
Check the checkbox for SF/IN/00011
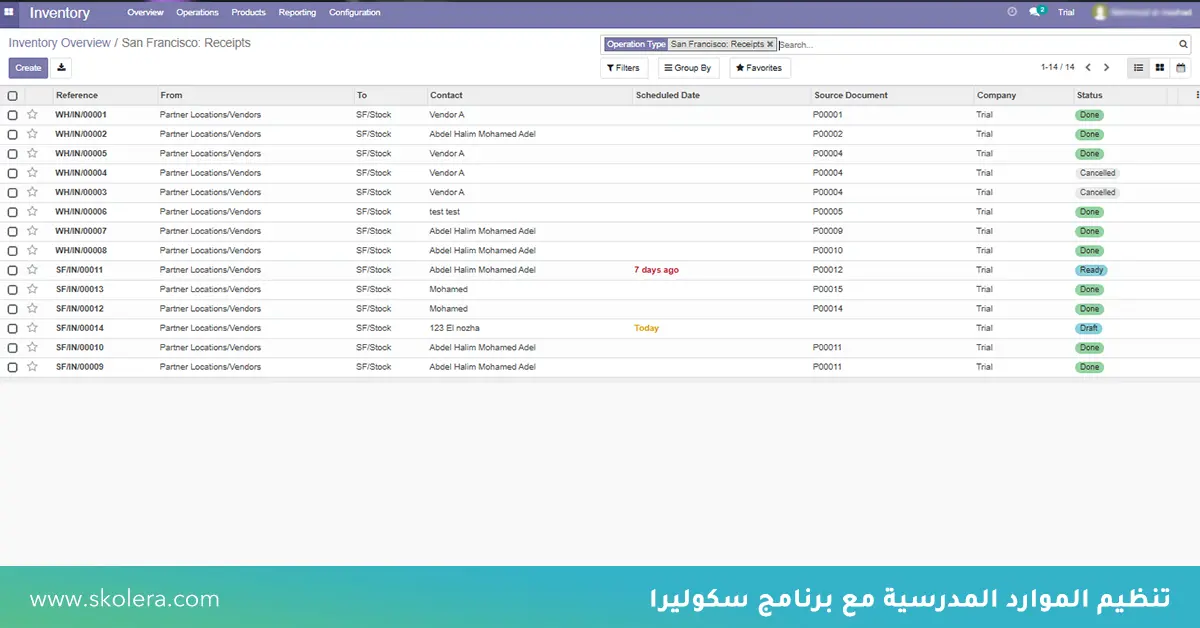[12, 269]
